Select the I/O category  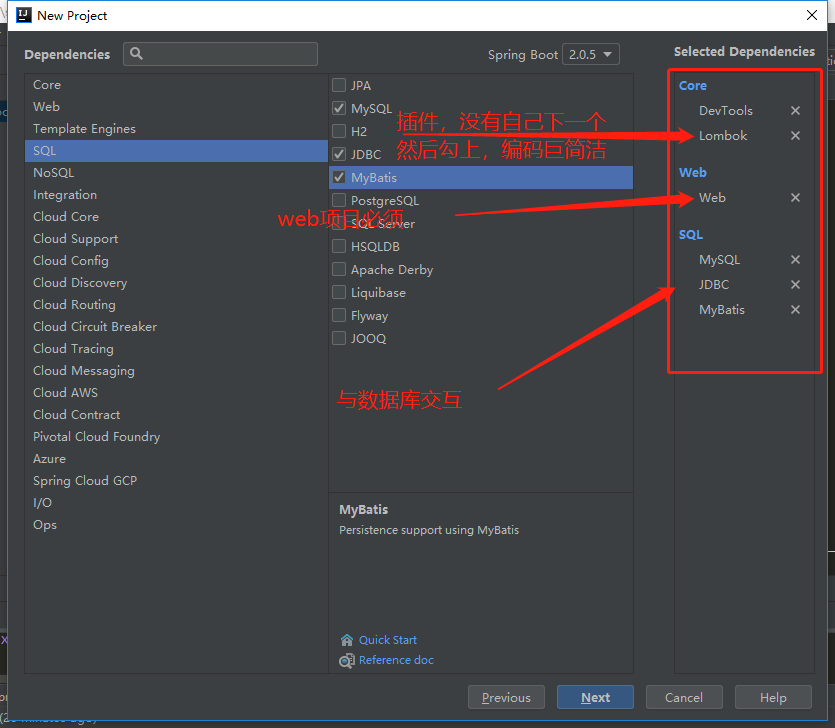[x=176, y=503]
